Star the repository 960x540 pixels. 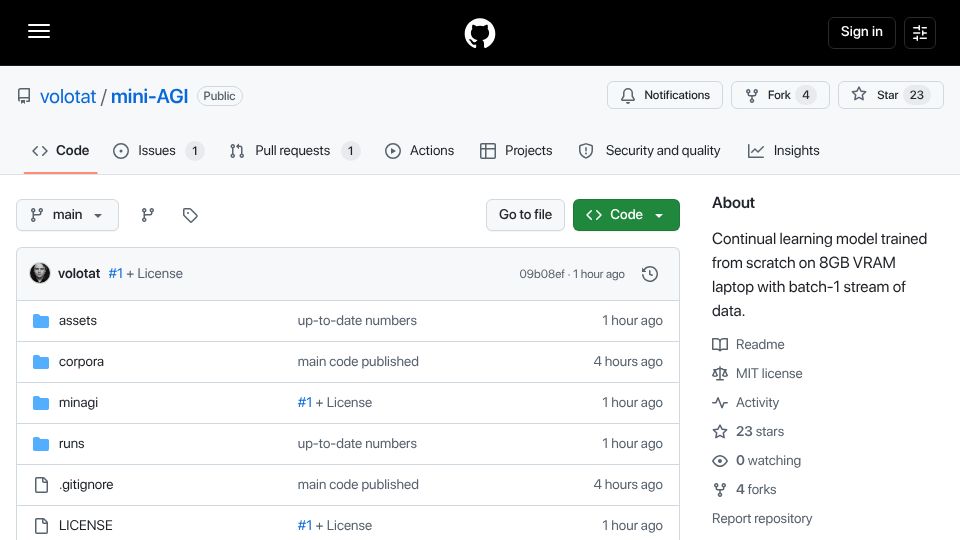click(890, 95)
